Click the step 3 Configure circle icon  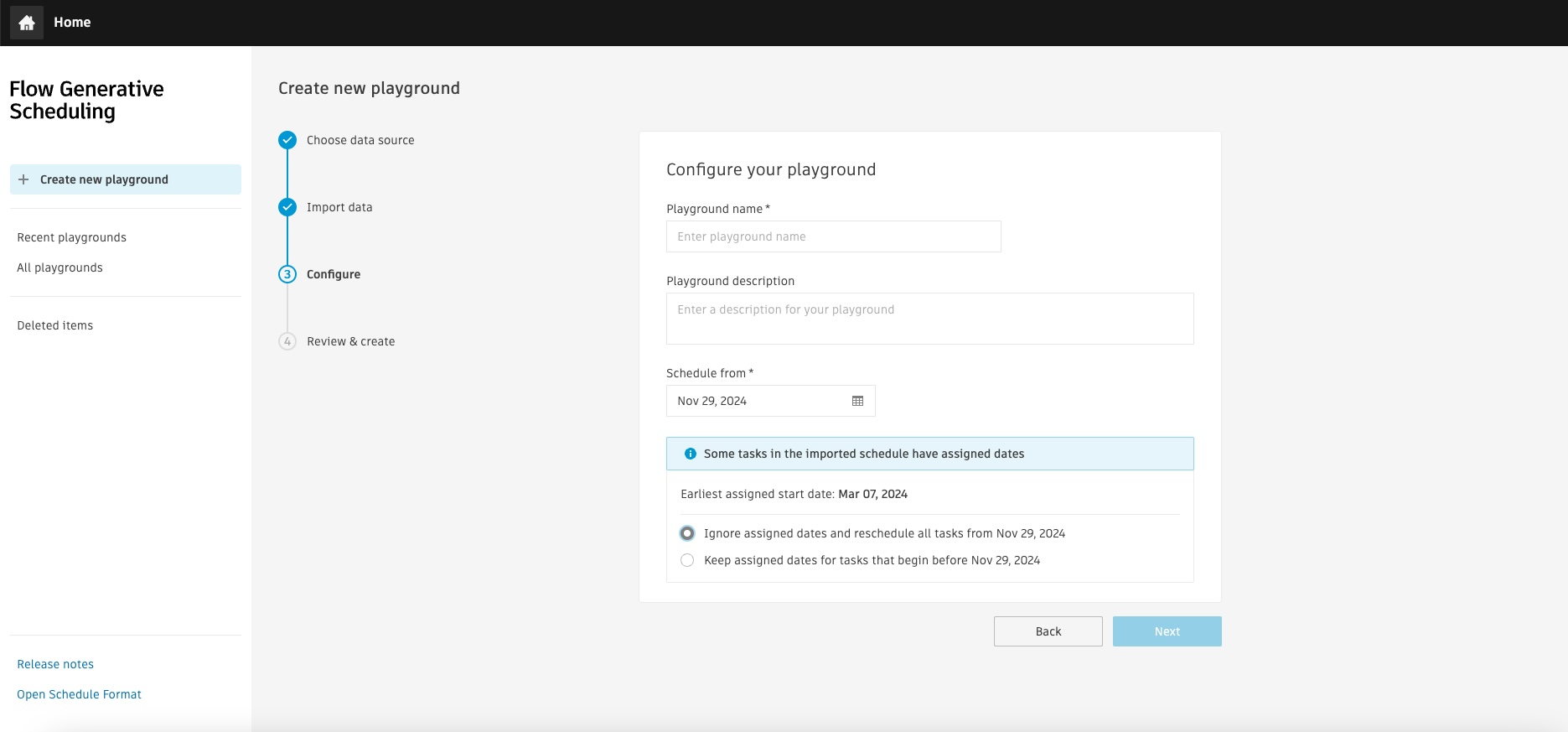(x=287, y=274)
